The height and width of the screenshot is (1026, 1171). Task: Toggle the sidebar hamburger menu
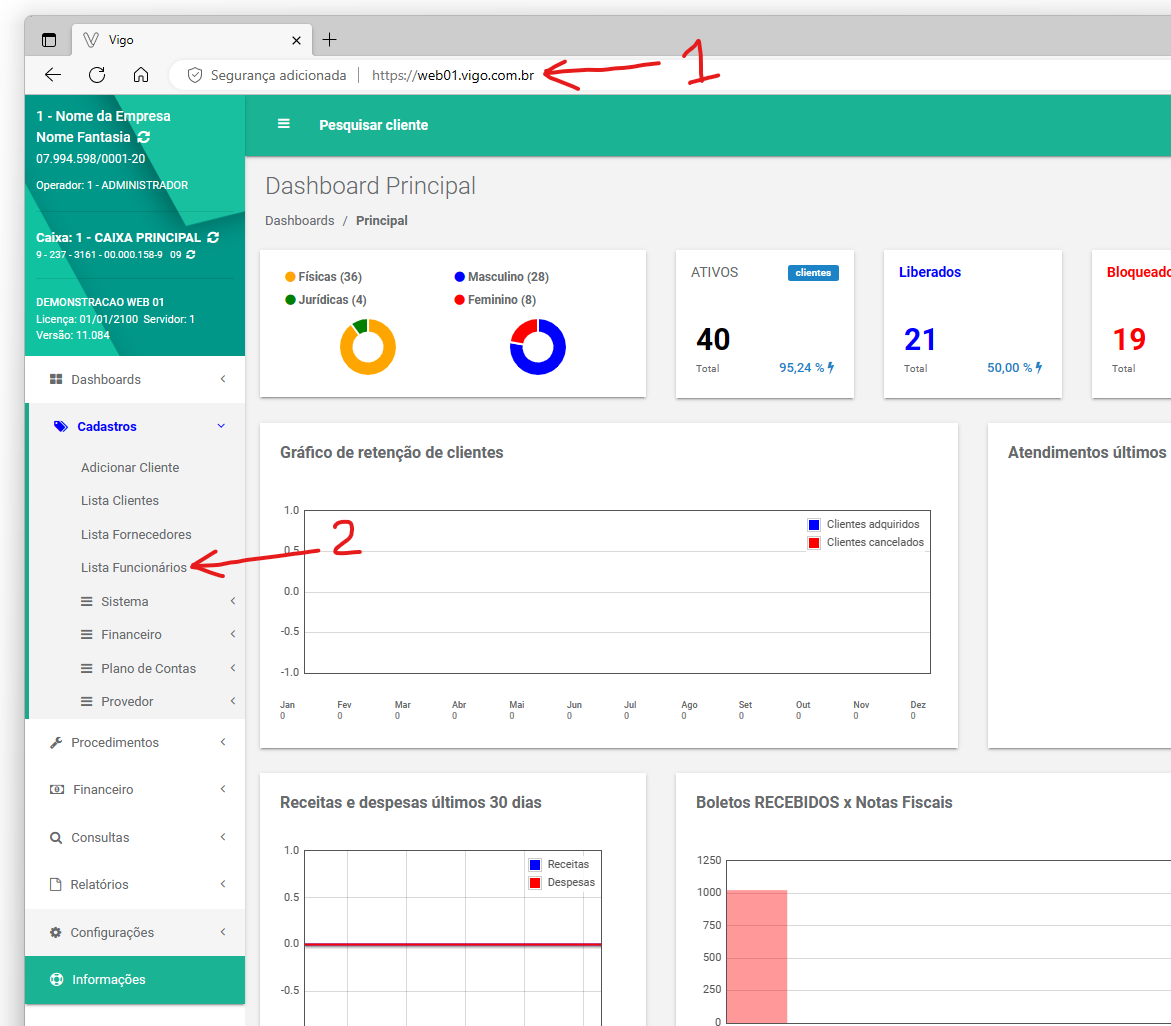284,124
